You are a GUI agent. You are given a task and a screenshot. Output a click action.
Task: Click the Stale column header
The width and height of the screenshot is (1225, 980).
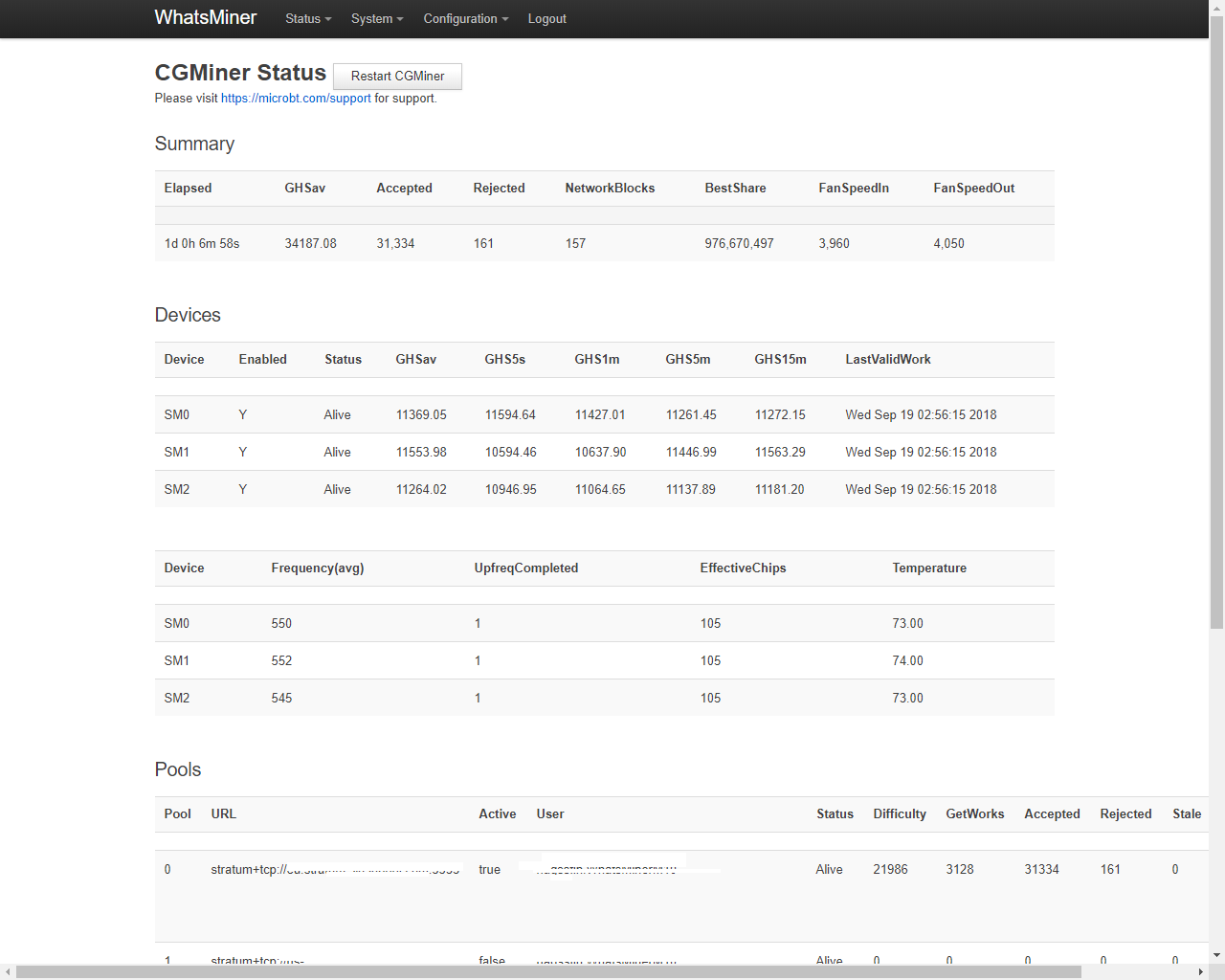1187,814
